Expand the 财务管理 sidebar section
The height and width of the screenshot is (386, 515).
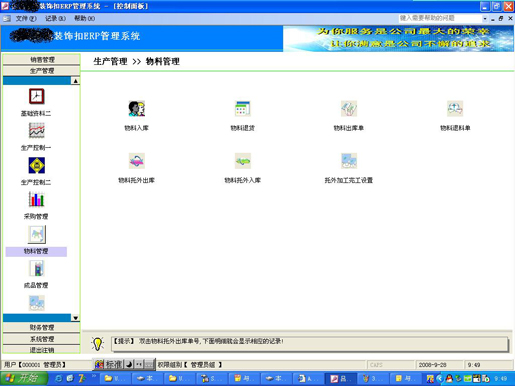pyautogui.click(x=41, y=327)
